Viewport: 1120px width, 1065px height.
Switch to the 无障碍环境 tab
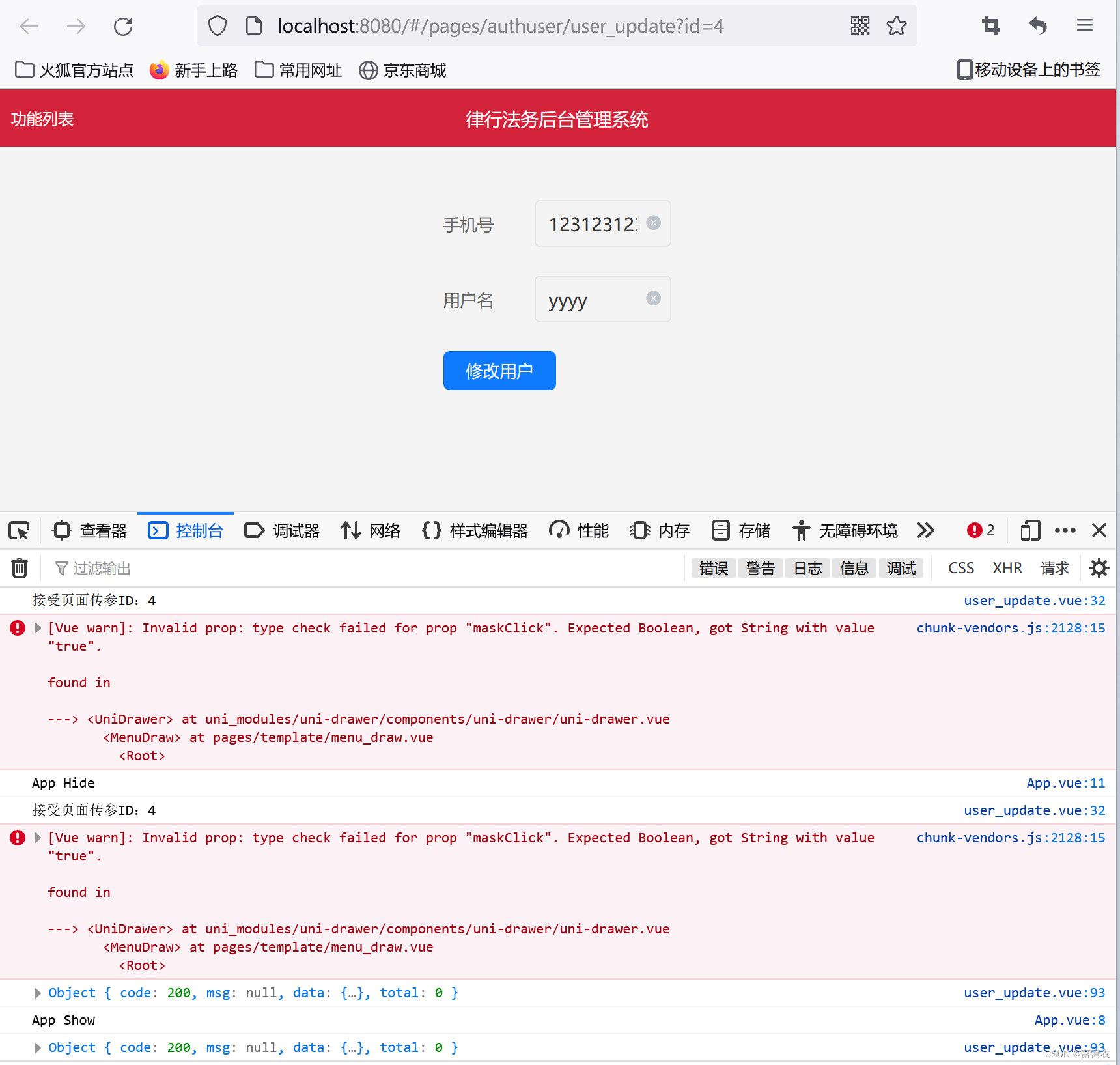coord(845,531)
